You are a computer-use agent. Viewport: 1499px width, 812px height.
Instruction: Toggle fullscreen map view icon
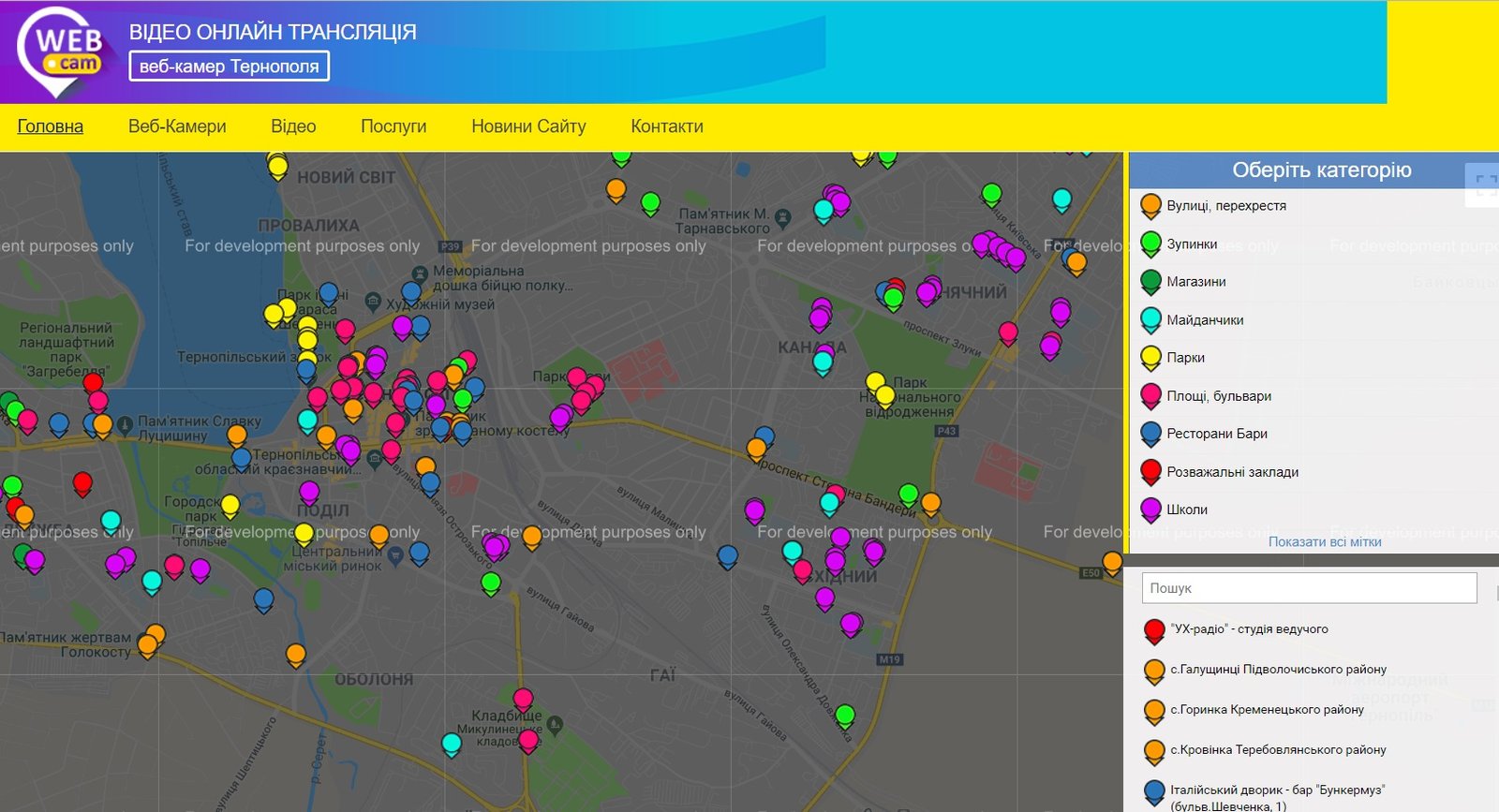coord(1485,184)
